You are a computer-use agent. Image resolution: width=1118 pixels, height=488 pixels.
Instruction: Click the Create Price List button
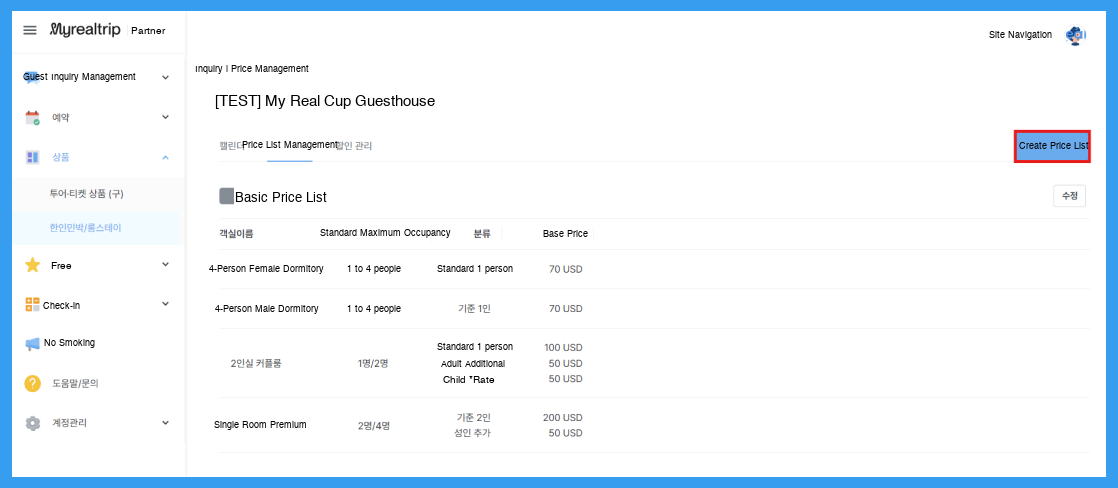click(x=1052, y=146)
